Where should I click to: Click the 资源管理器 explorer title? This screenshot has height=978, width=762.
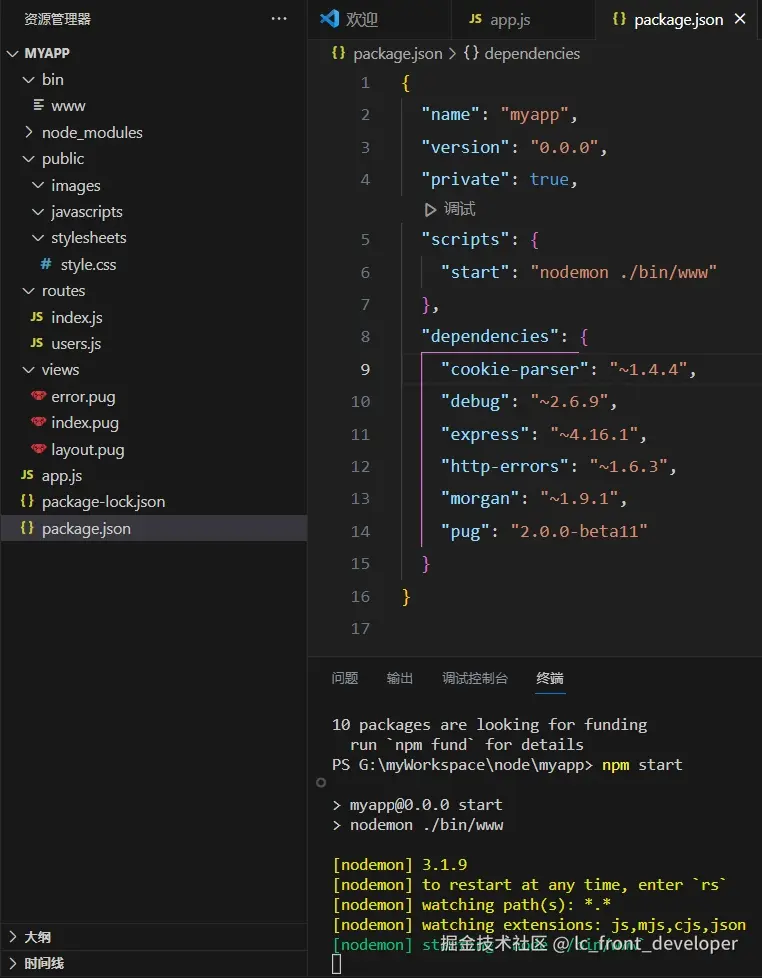tap(57, 19)
